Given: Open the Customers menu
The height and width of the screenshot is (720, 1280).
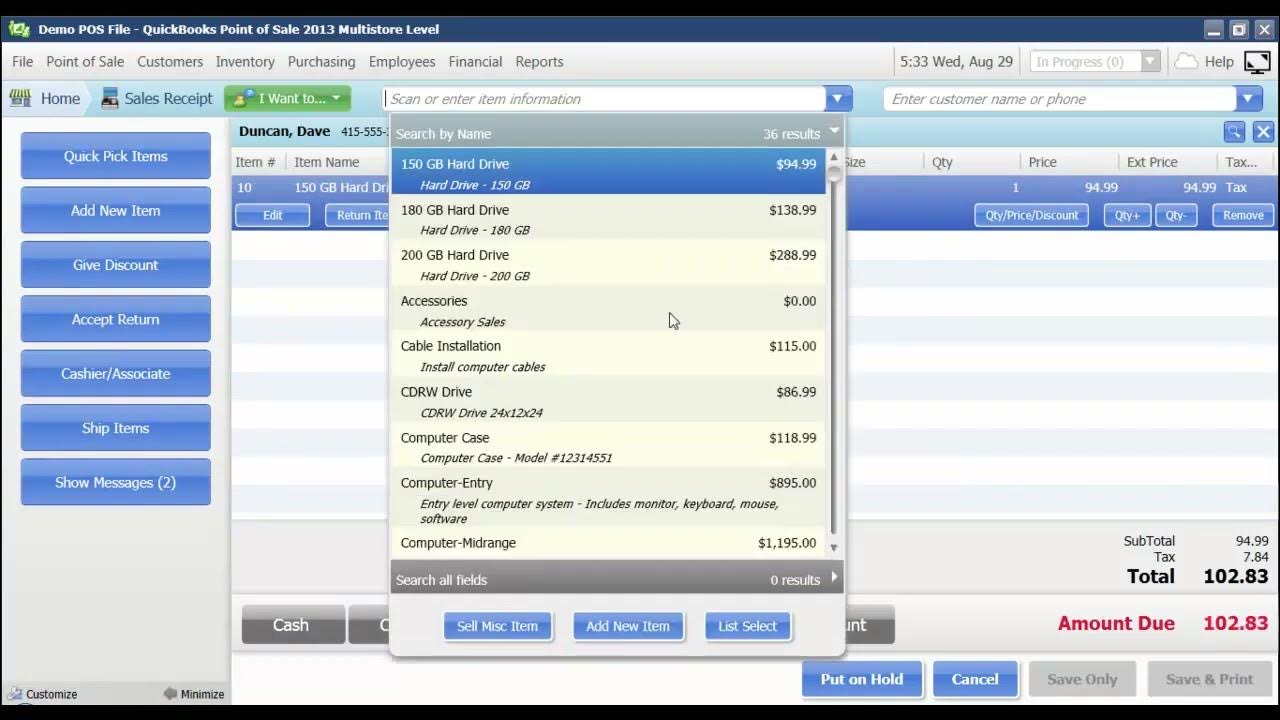Looking at the screenshot, I should coord(170,61).
